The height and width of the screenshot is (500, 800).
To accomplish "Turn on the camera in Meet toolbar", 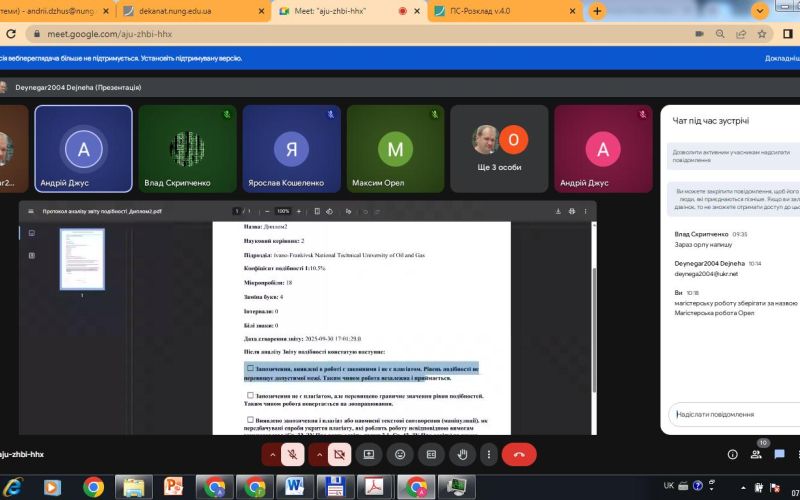I will pos(339,454).
